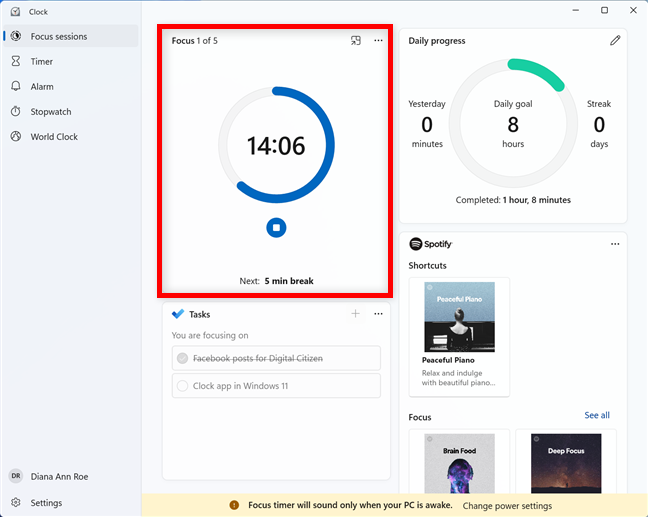Mark the Clock app in Windows 11 task complete
Viewport: 648px width, 517px height.
(x=182, y=386)
